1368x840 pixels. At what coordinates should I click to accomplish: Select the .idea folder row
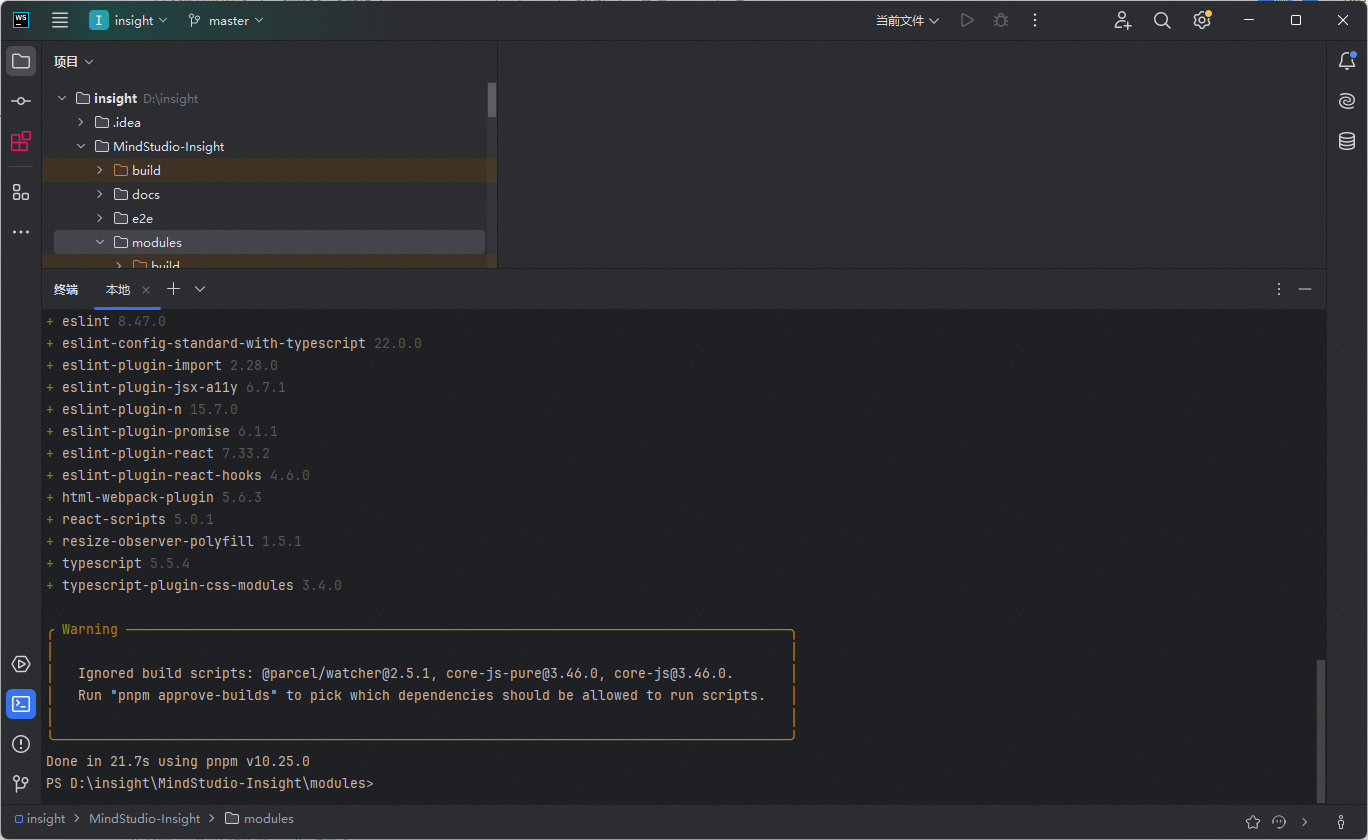click(269, 122)
